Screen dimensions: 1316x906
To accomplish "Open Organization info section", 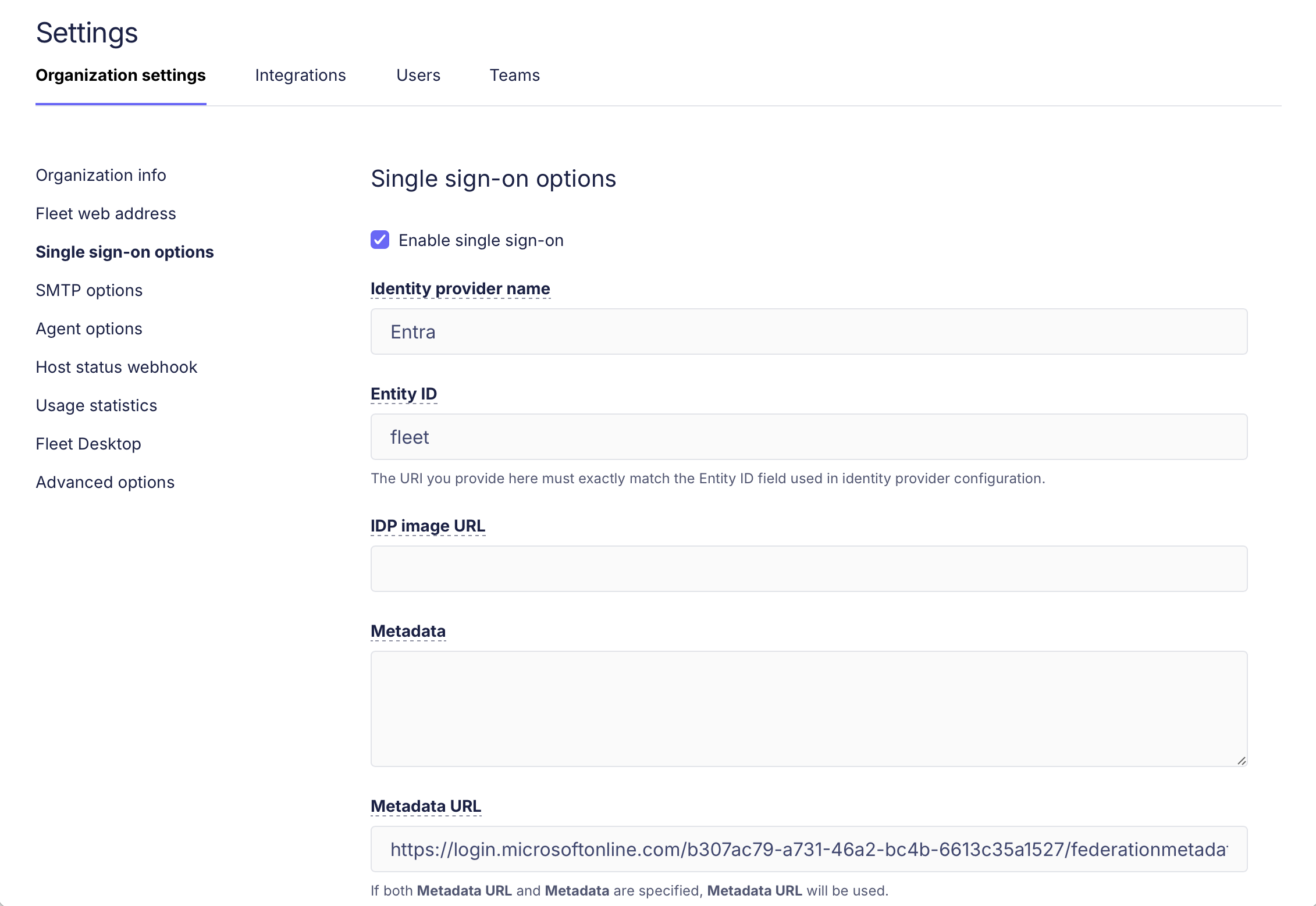I will (101, 175).
